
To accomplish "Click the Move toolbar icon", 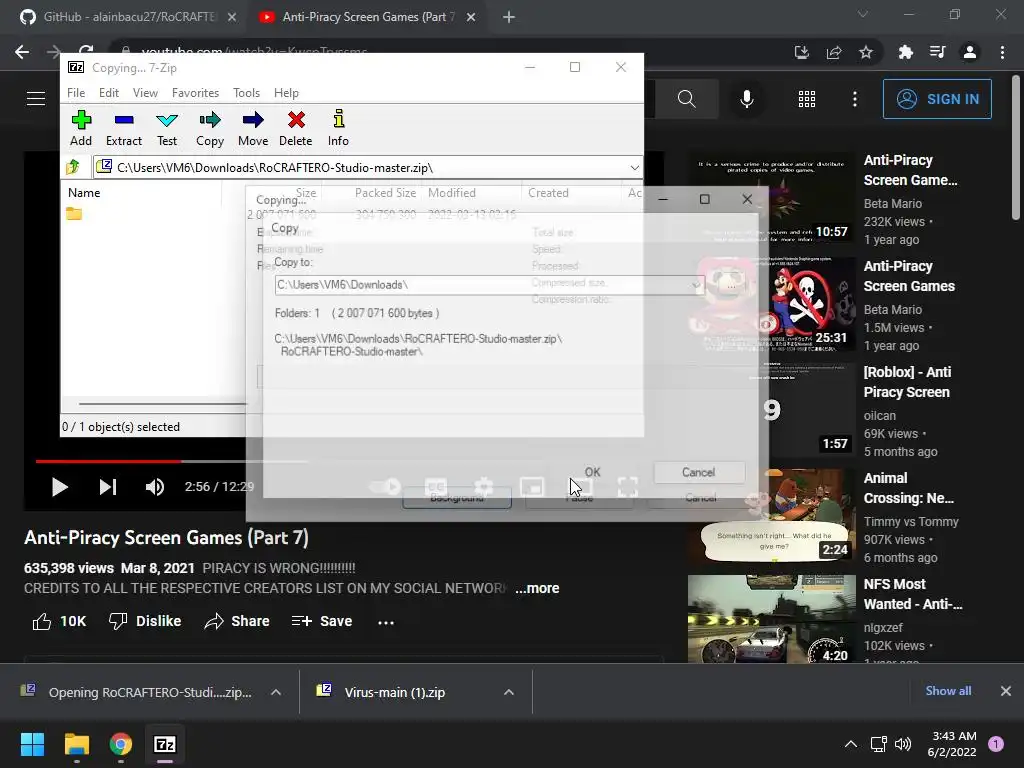I will tap(253, 128).
